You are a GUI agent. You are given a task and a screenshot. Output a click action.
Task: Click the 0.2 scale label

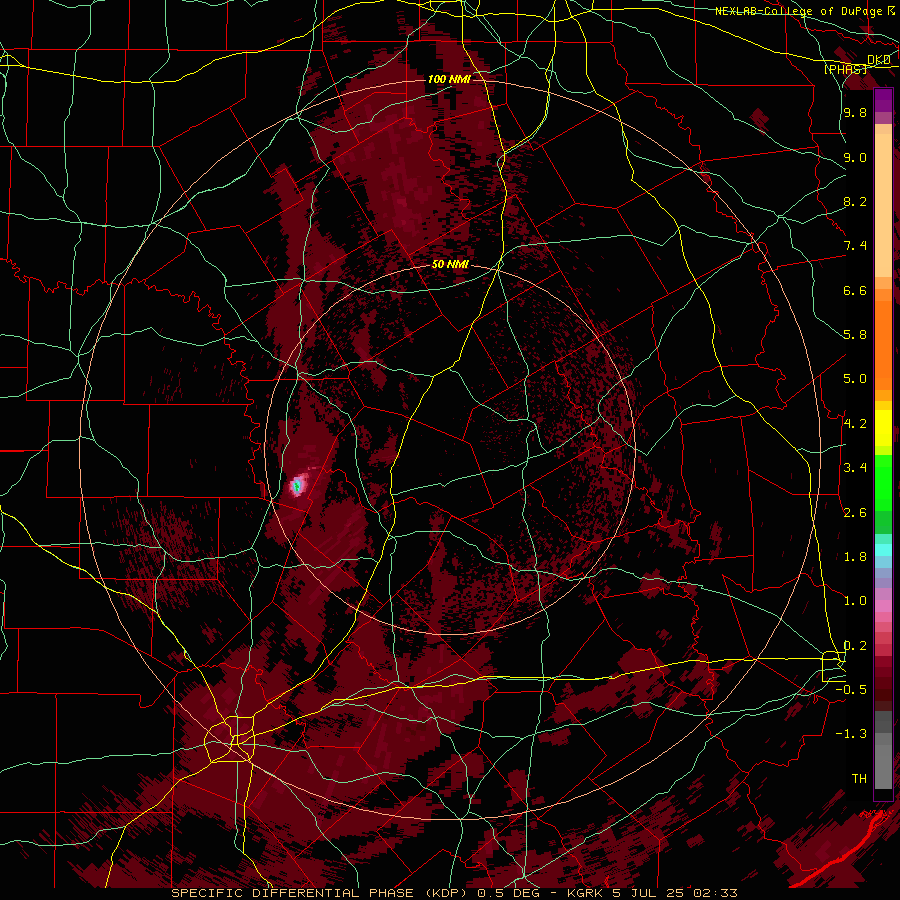(x=855, y=645)
